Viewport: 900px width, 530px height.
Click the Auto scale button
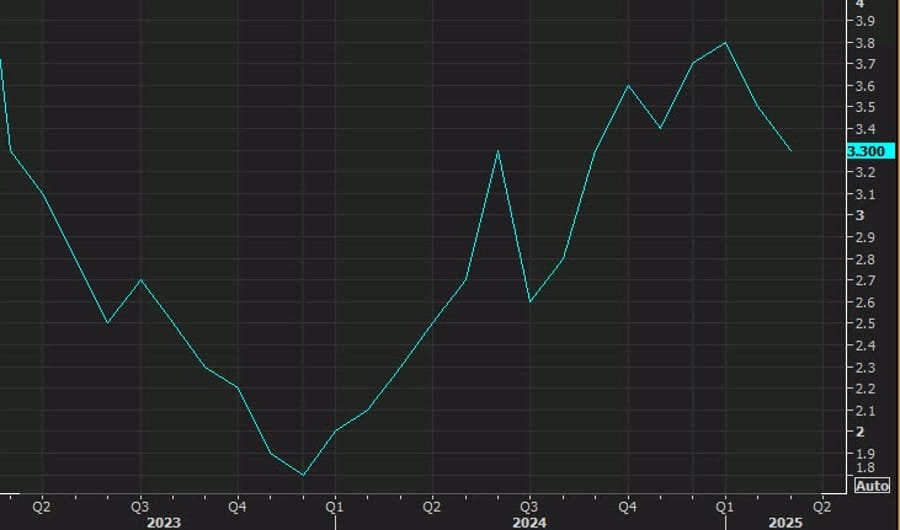click(871, 486)
